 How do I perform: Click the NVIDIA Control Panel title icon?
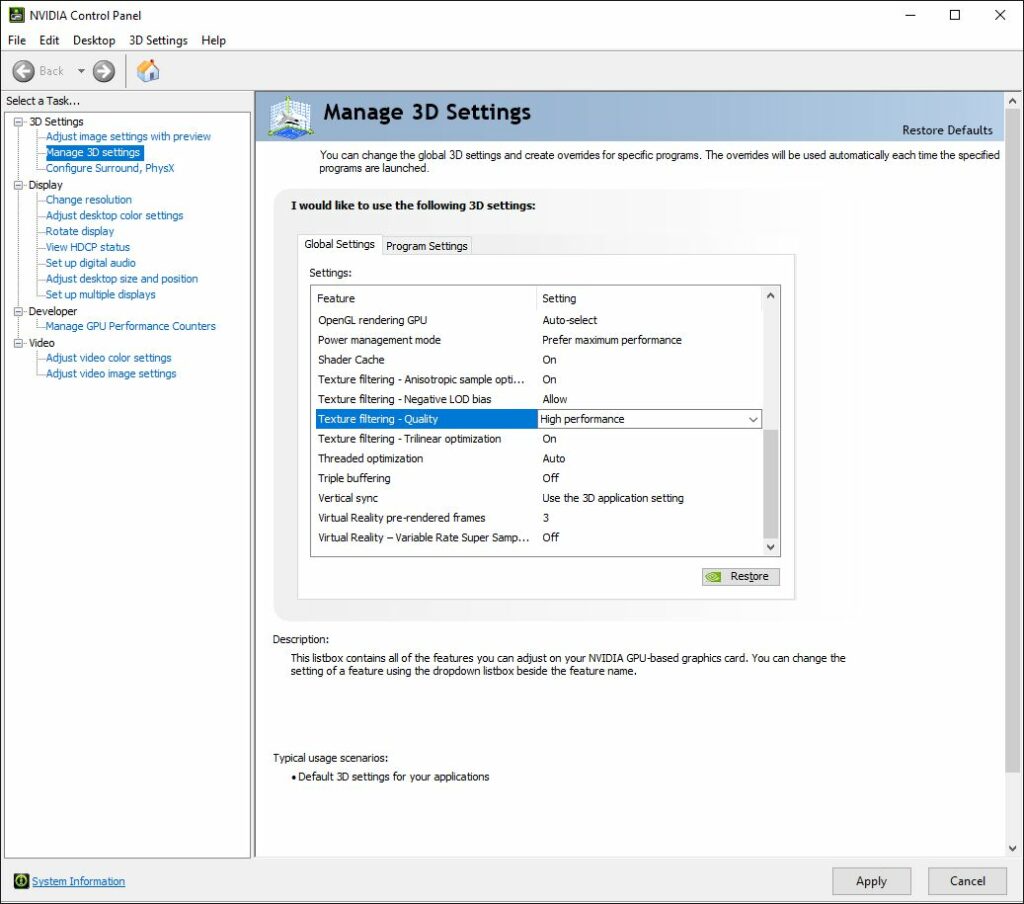[x=16, y=15]
